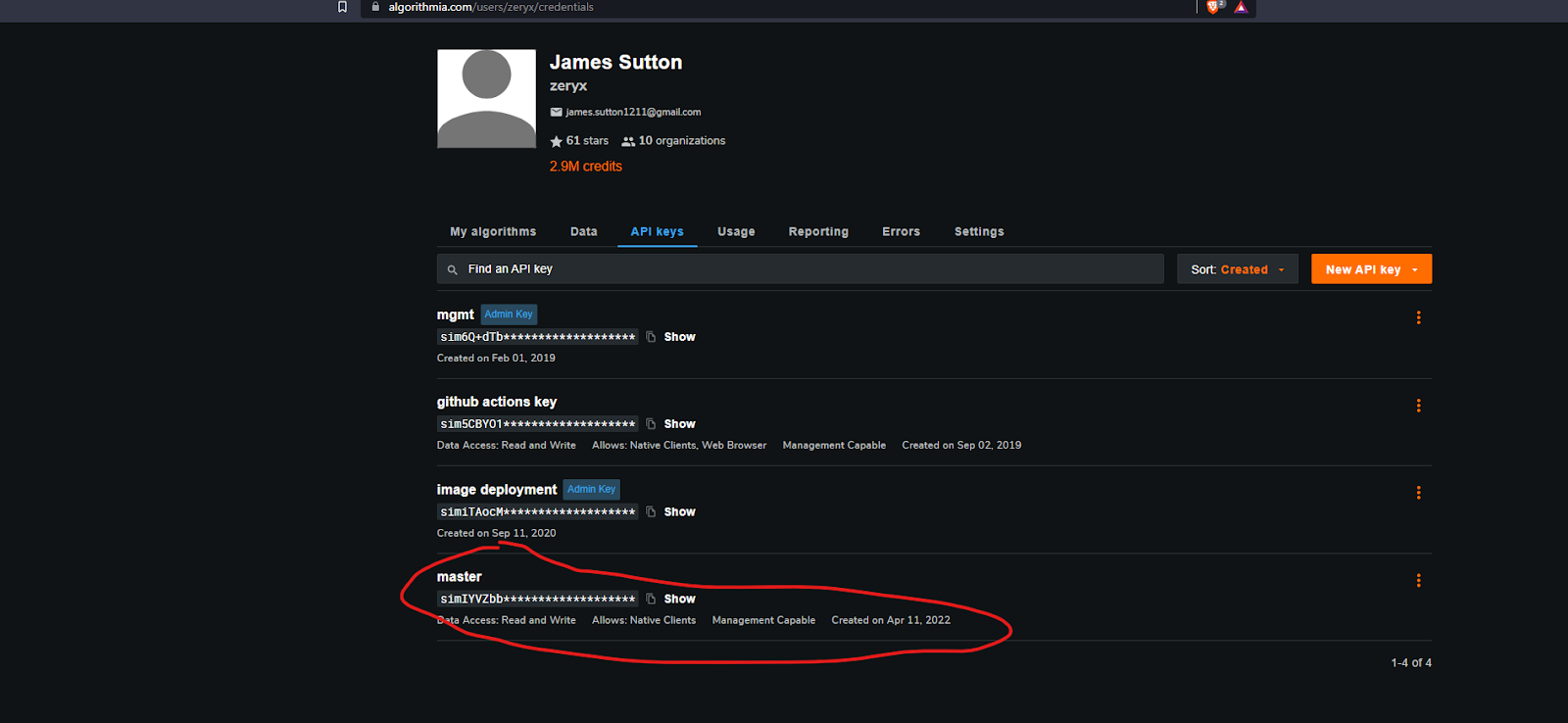The image size is (1568, 723).
Task: Open the Sort: Created dropdown
Action: [x=1238, y=269]
